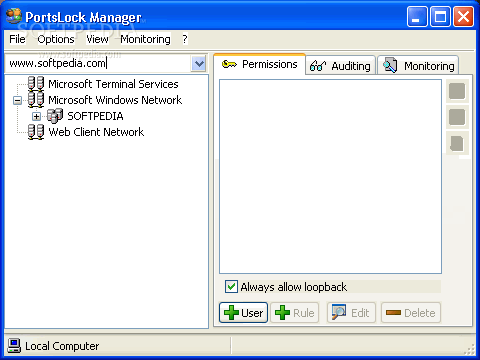
Task: Click inside the empty permissions list box
Action: (x=330, y=176)
